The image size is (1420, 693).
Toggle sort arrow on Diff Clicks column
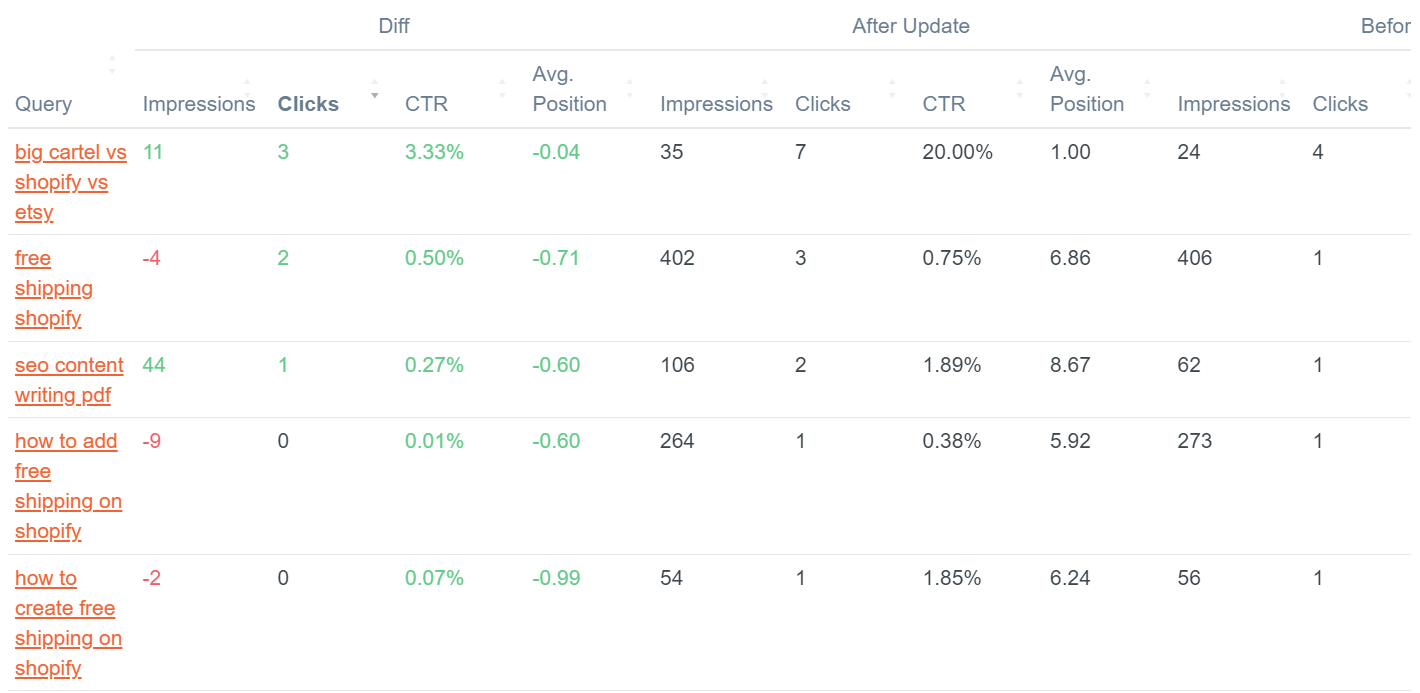(x=375, y=88)
